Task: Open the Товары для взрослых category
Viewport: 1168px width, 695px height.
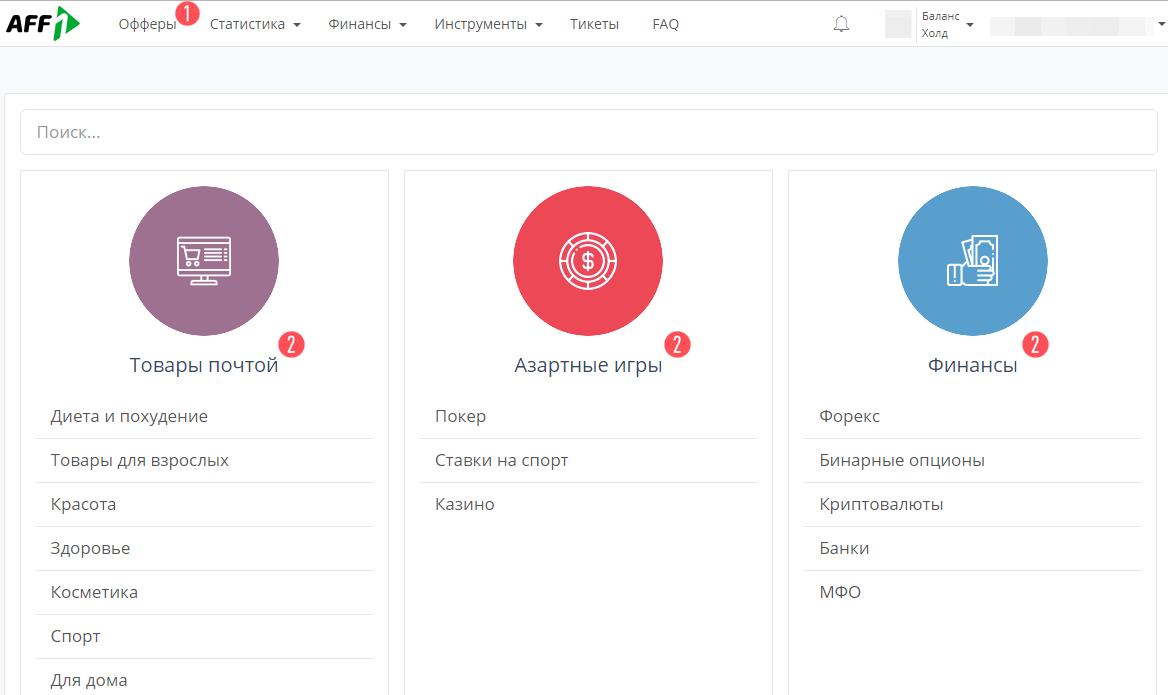Action: [x=140, y=460]
